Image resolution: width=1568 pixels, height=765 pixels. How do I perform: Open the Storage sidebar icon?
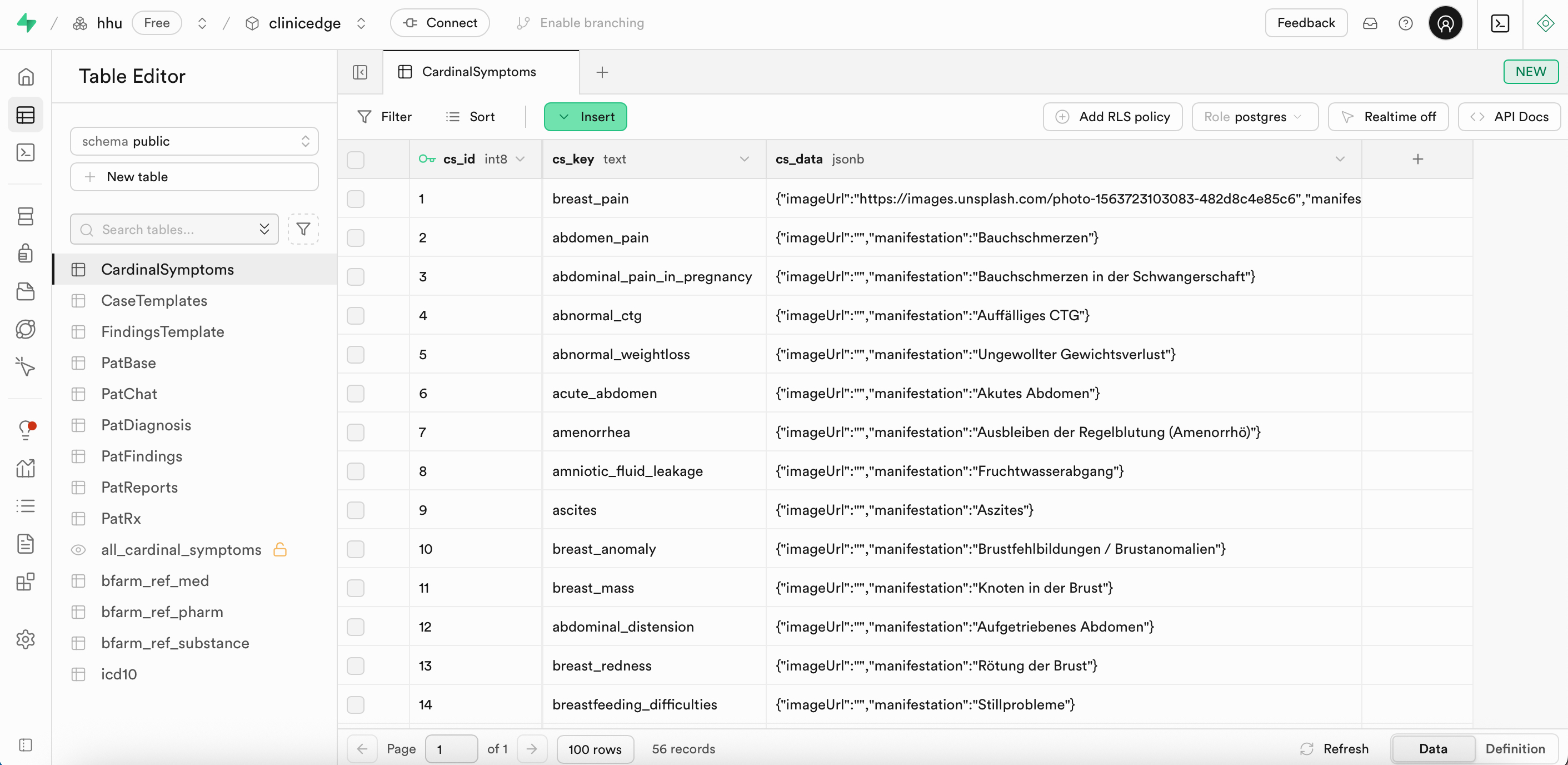(x=25, y=292)
